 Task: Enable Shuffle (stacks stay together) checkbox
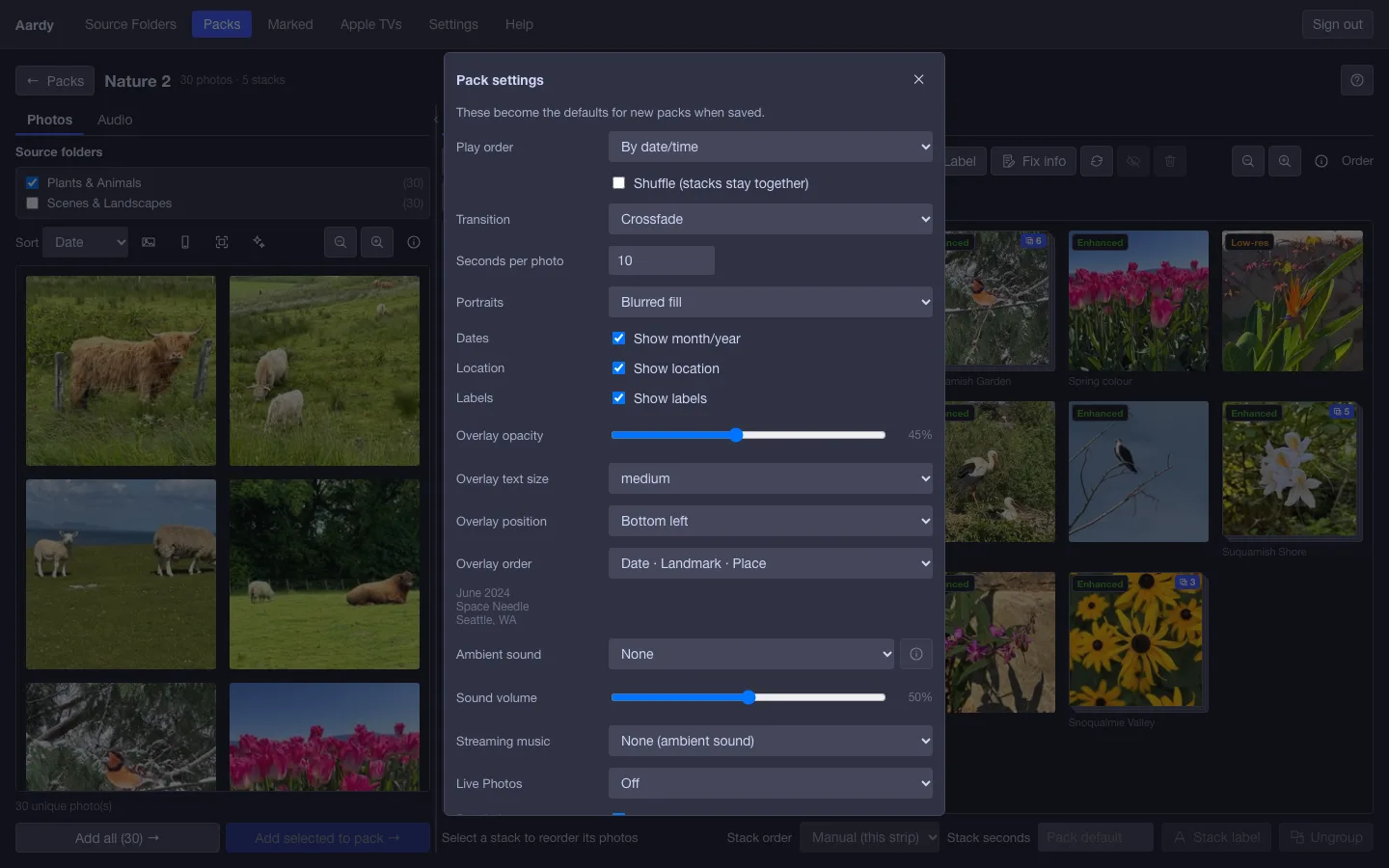[618, 183]
